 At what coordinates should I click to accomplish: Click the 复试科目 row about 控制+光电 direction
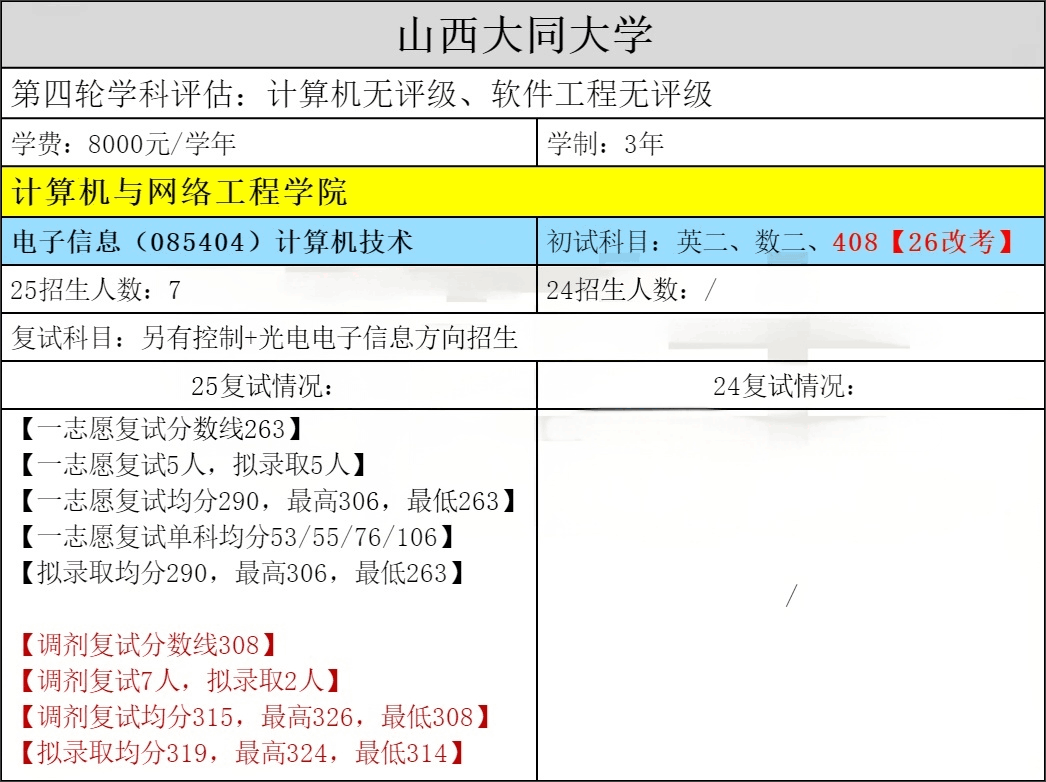pos(264,338)
